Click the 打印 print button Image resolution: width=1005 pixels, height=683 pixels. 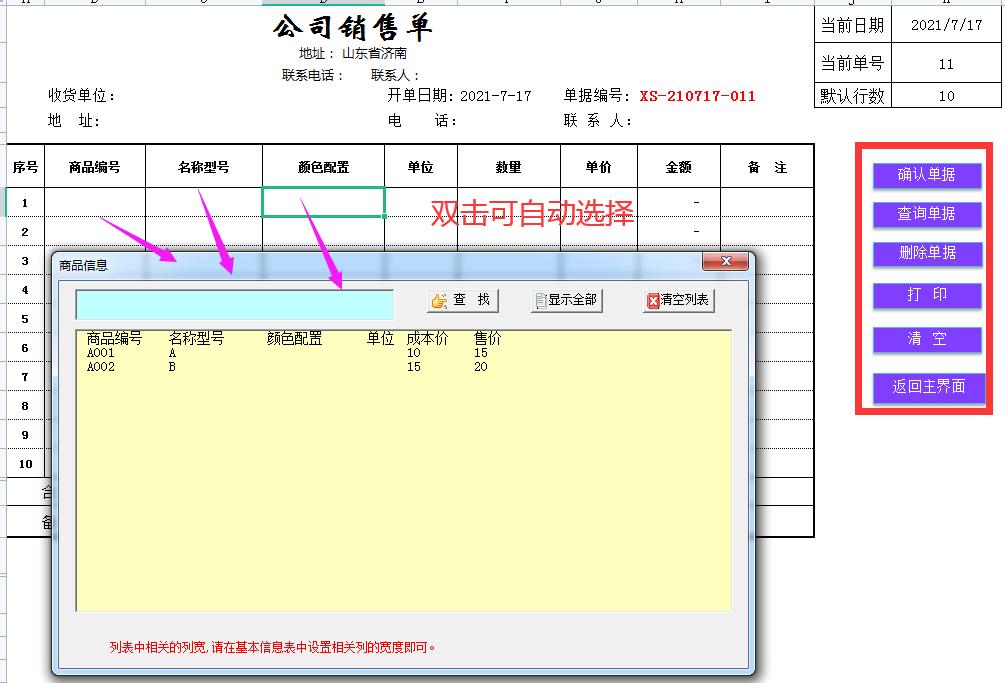point(927,293)
